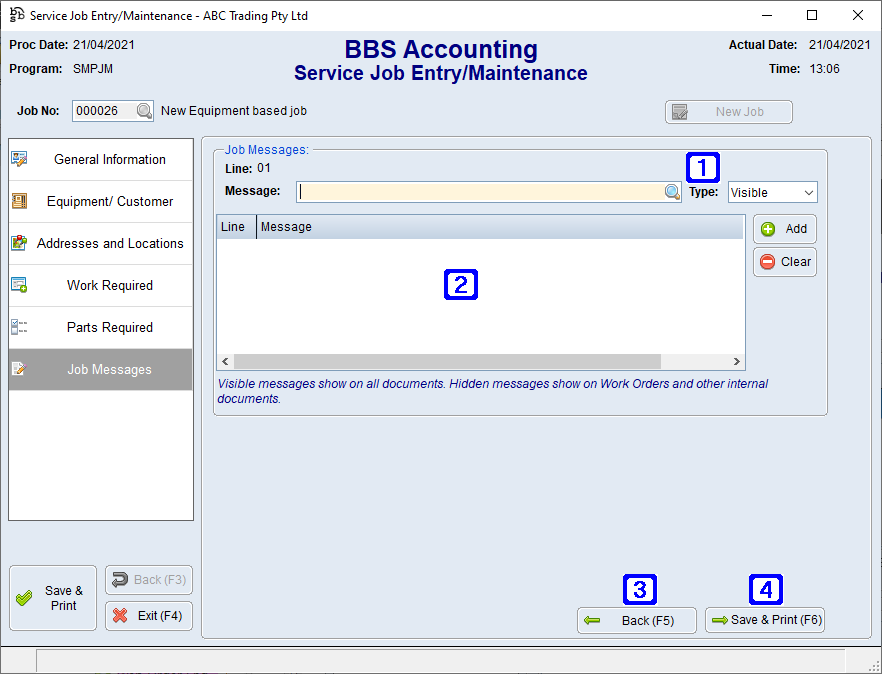Open the Message lookup magnifier icon
Screen dimensions: 882x674
click(x=671, y=191)
